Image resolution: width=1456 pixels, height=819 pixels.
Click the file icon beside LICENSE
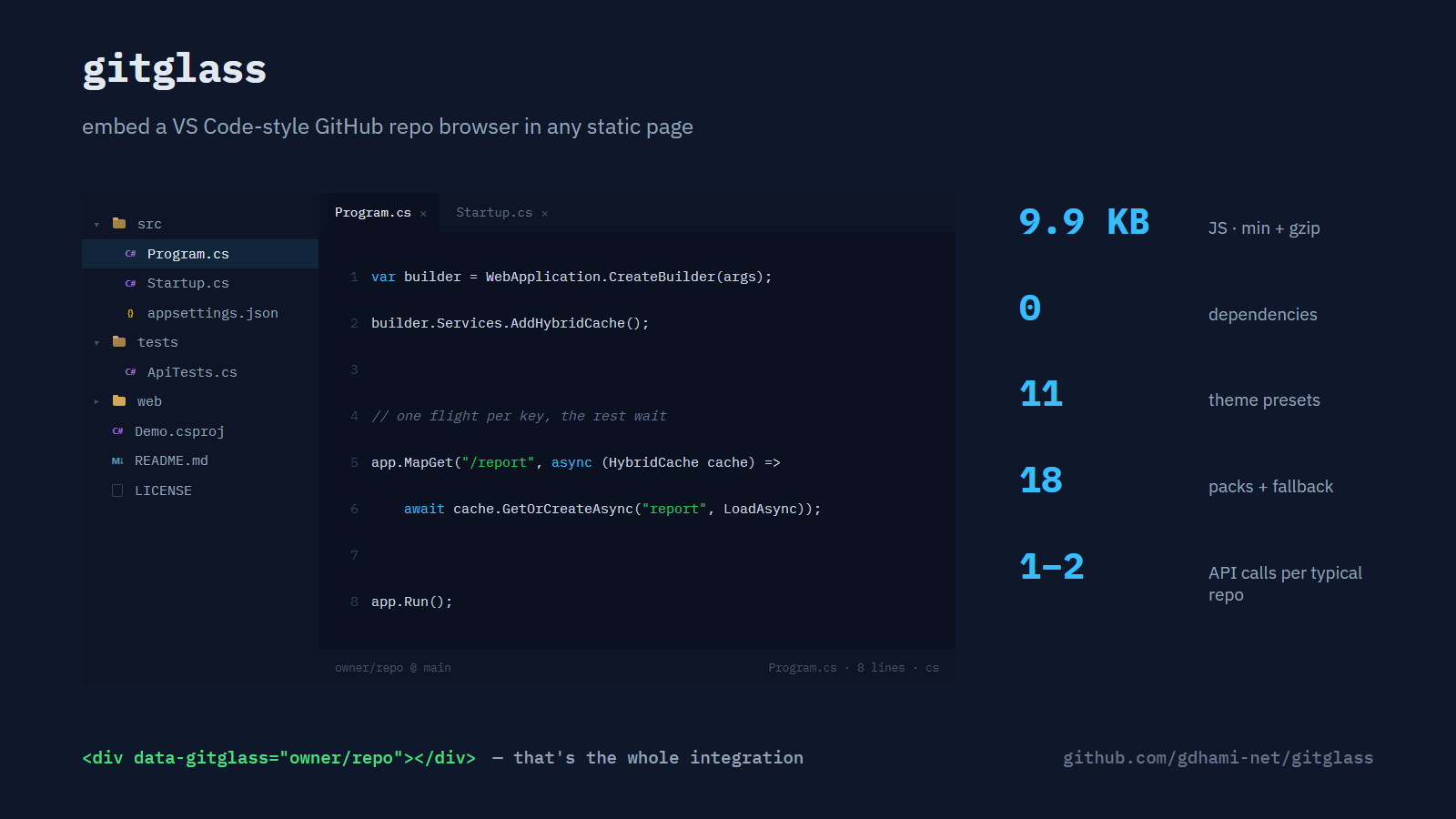[117, 490]
